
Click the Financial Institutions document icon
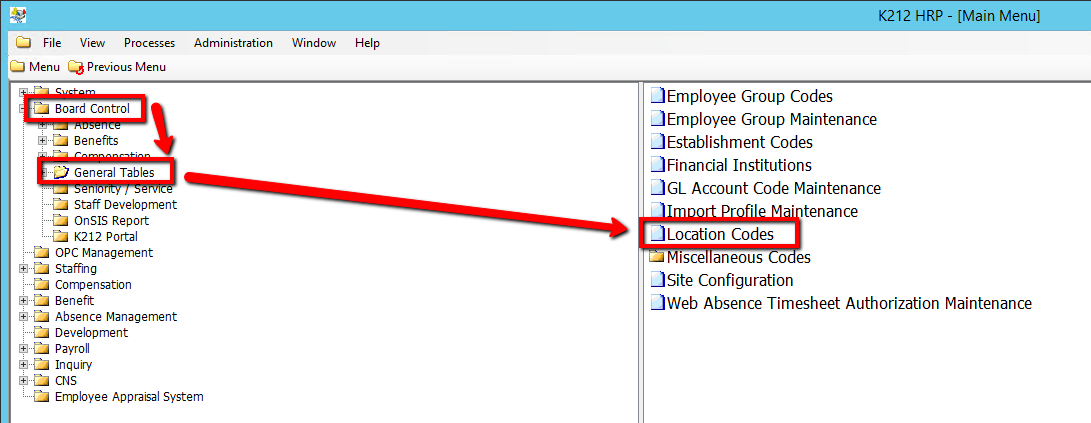(657, 165)
